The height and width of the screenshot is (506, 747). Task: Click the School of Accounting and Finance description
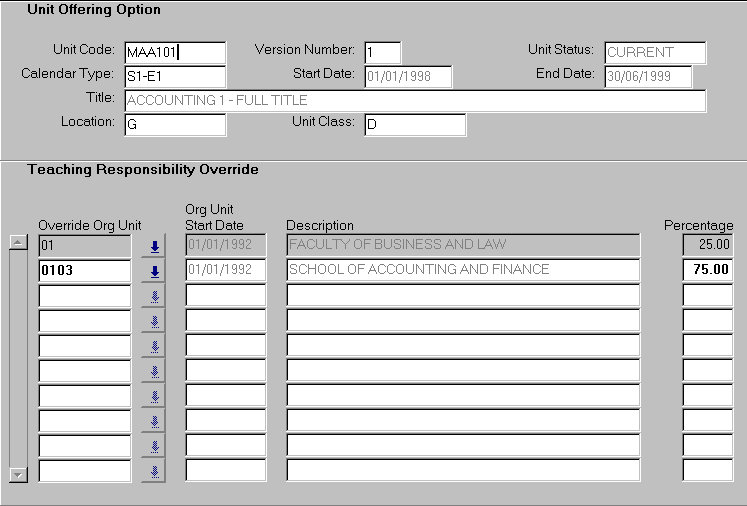[x=462, y=270]
